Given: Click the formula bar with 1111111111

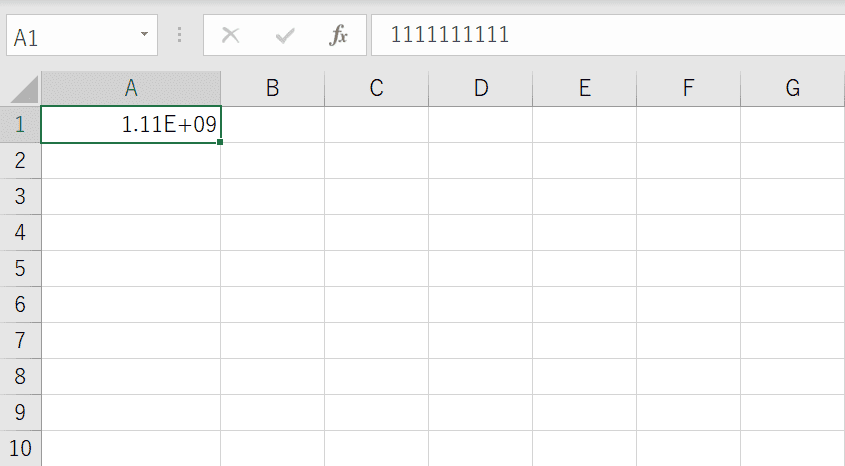Looking at the screenshot, I should [608, 36].
